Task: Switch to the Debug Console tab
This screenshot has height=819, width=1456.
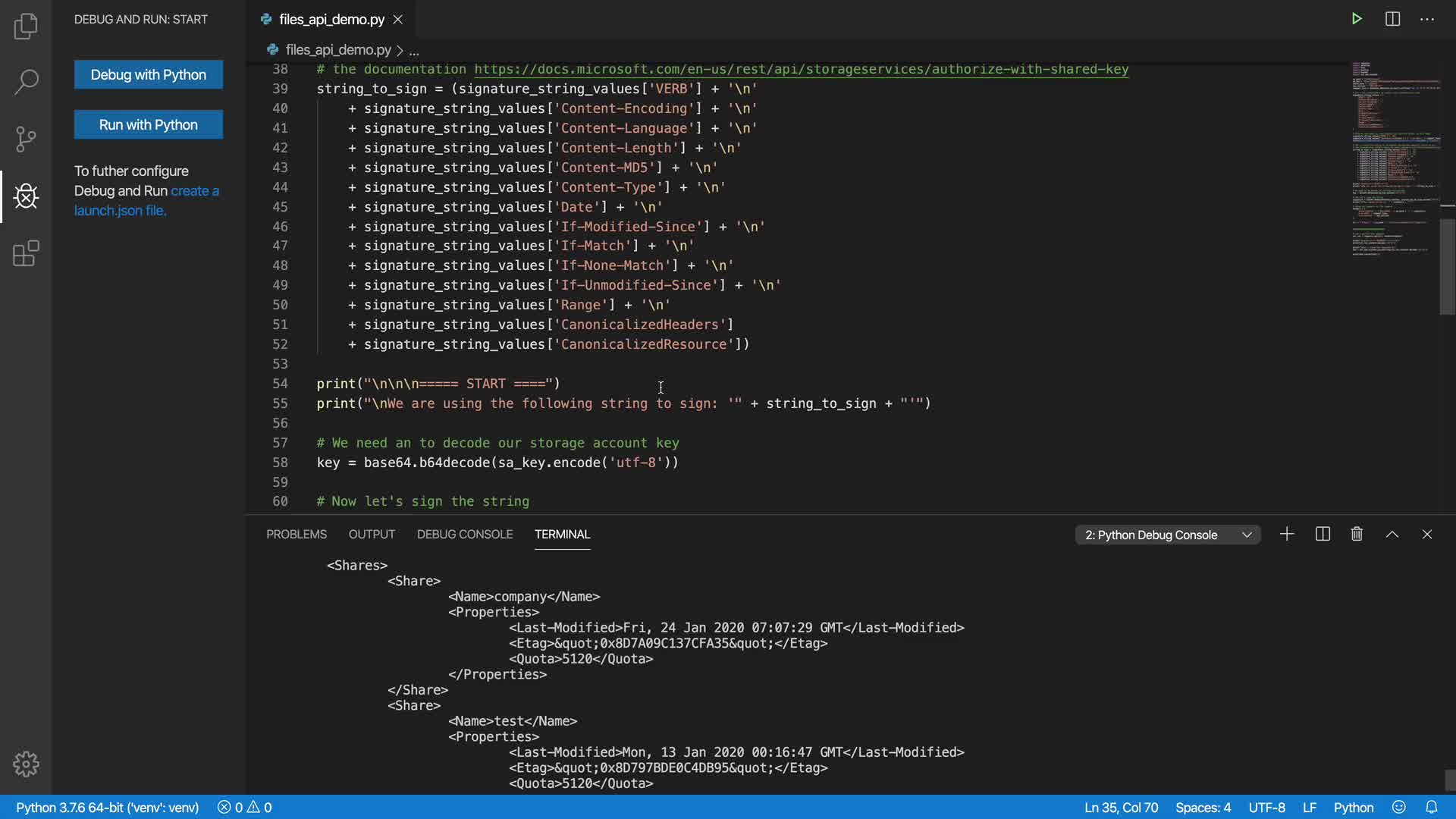Action: tap(464, 535)
